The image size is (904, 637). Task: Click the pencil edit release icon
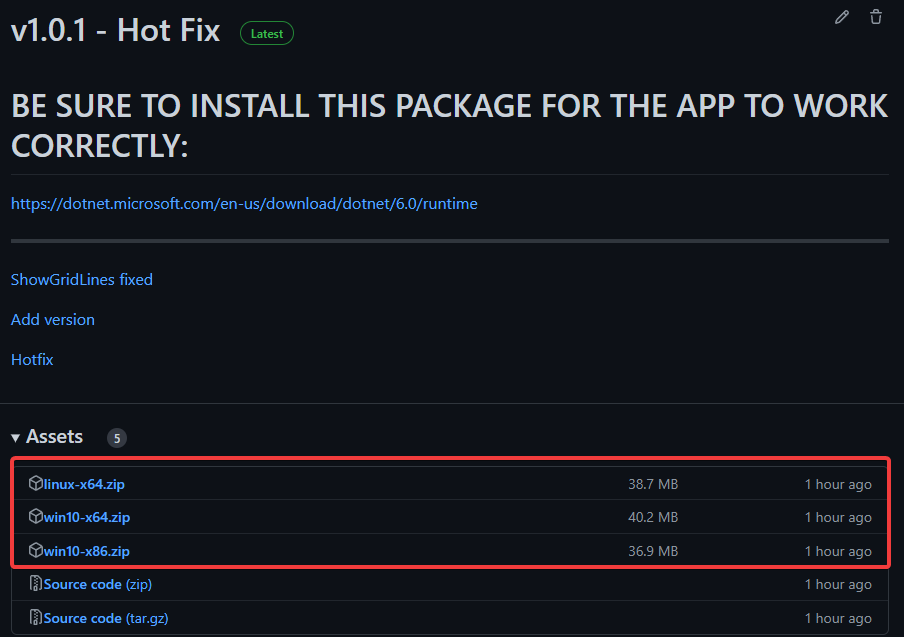[x=842, y=17]
